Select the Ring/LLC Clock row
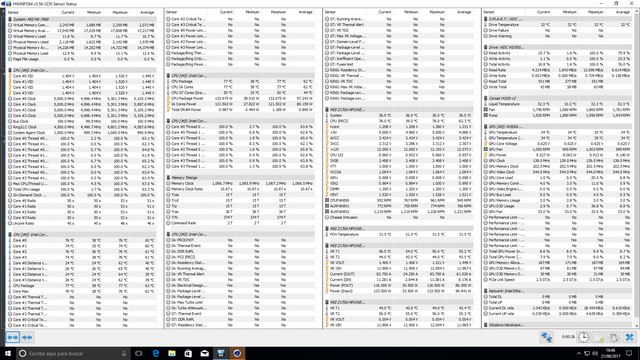This screenshot has width=640, height=360. click(82, 127)
